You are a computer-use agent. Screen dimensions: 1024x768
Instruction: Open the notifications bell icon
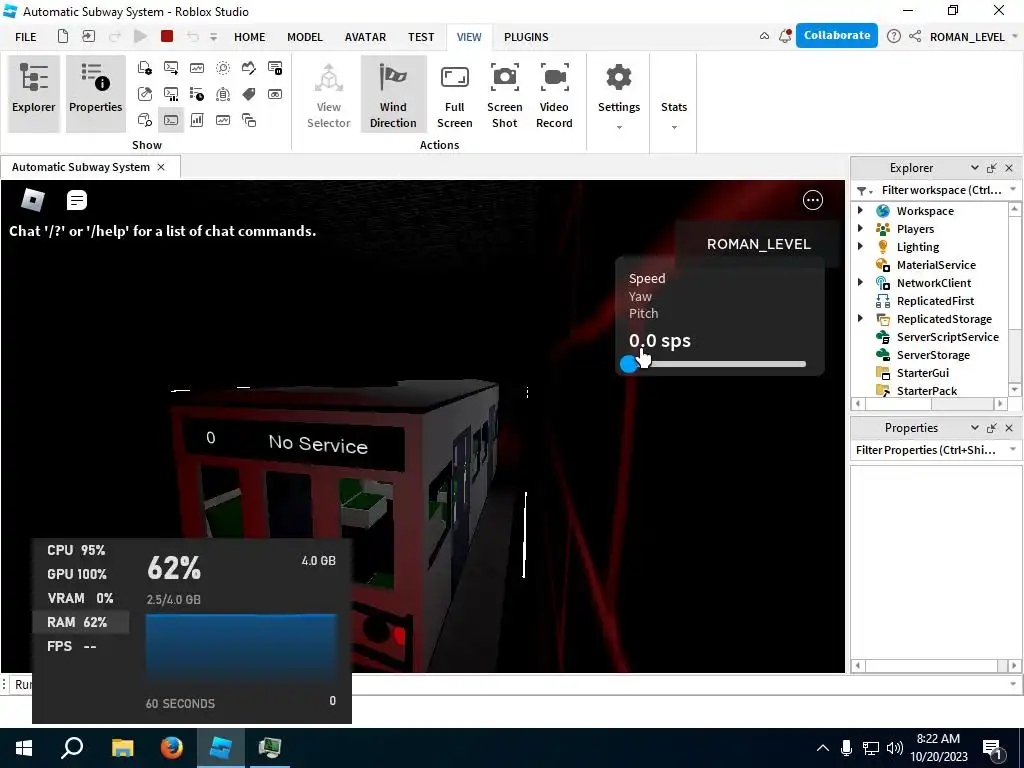[x=785, y=37]
